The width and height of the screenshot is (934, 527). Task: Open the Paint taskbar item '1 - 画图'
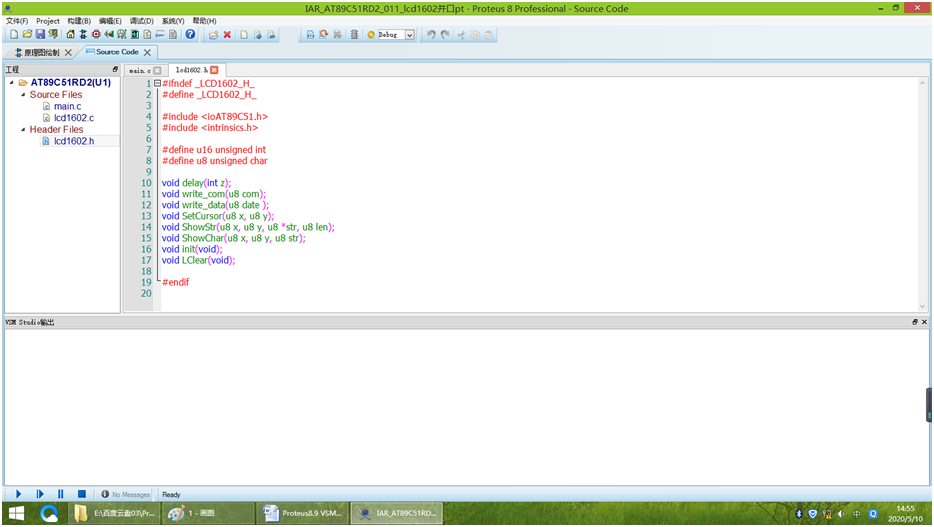[x=207, y=513]
